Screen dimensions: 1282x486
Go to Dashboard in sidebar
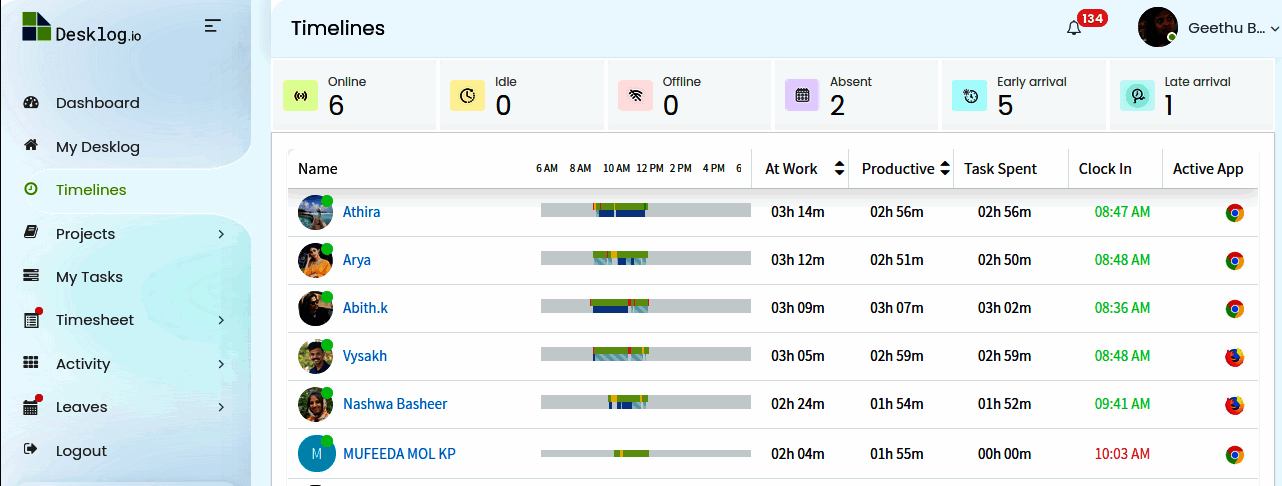coord(97,103)
